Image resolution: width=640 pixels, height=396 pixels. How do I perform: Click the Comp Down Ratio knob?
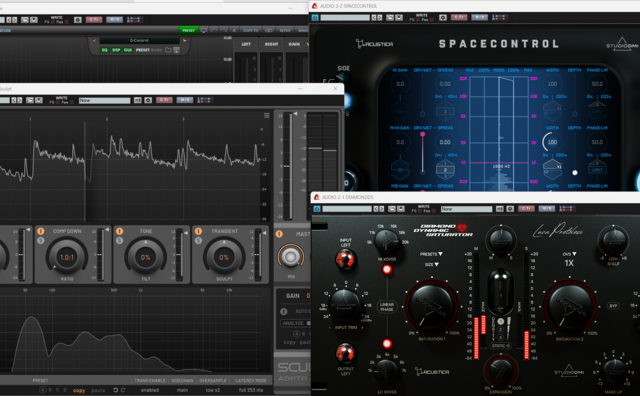(67, 257)
